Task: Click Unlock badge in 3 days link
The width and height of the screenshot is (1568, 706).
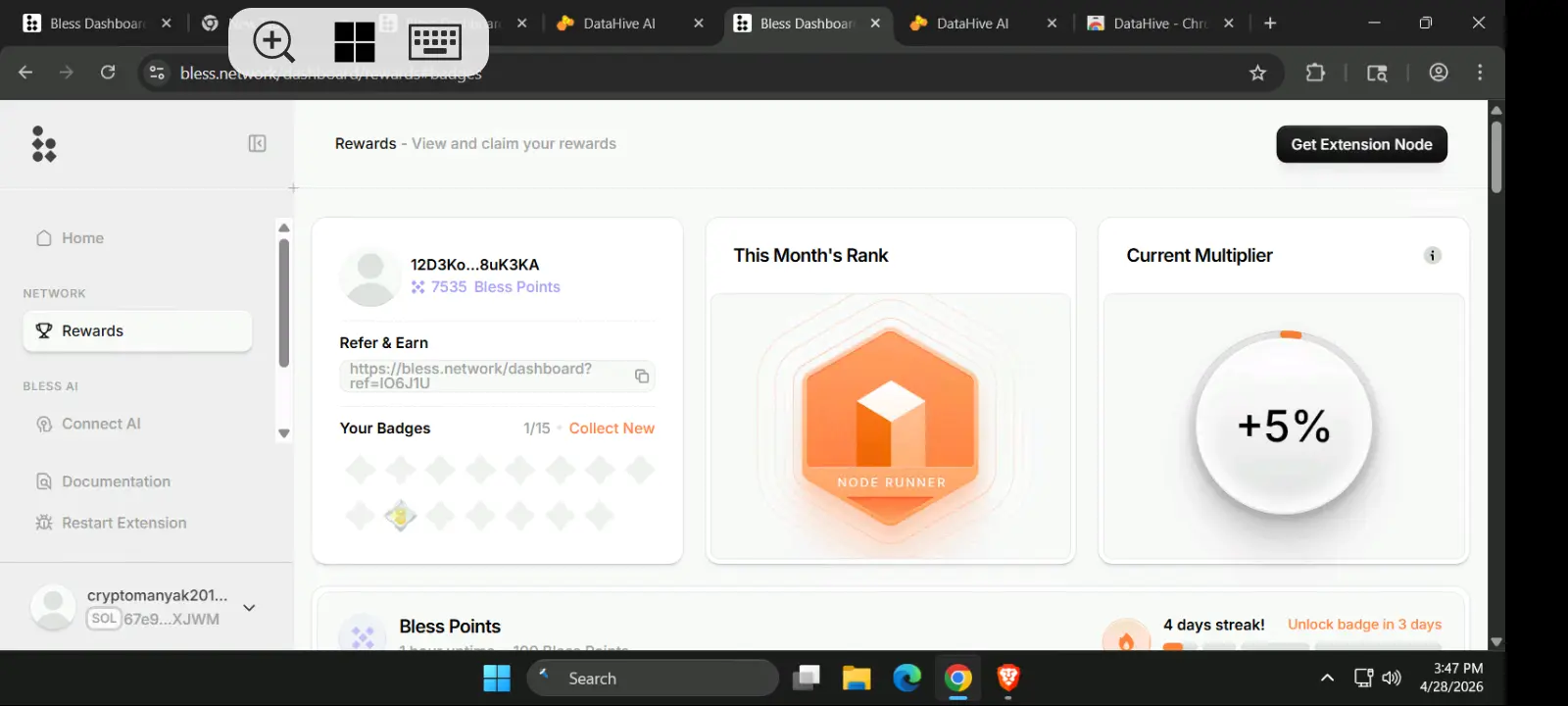Action: pyautogui.click(x=1364, y=625)
